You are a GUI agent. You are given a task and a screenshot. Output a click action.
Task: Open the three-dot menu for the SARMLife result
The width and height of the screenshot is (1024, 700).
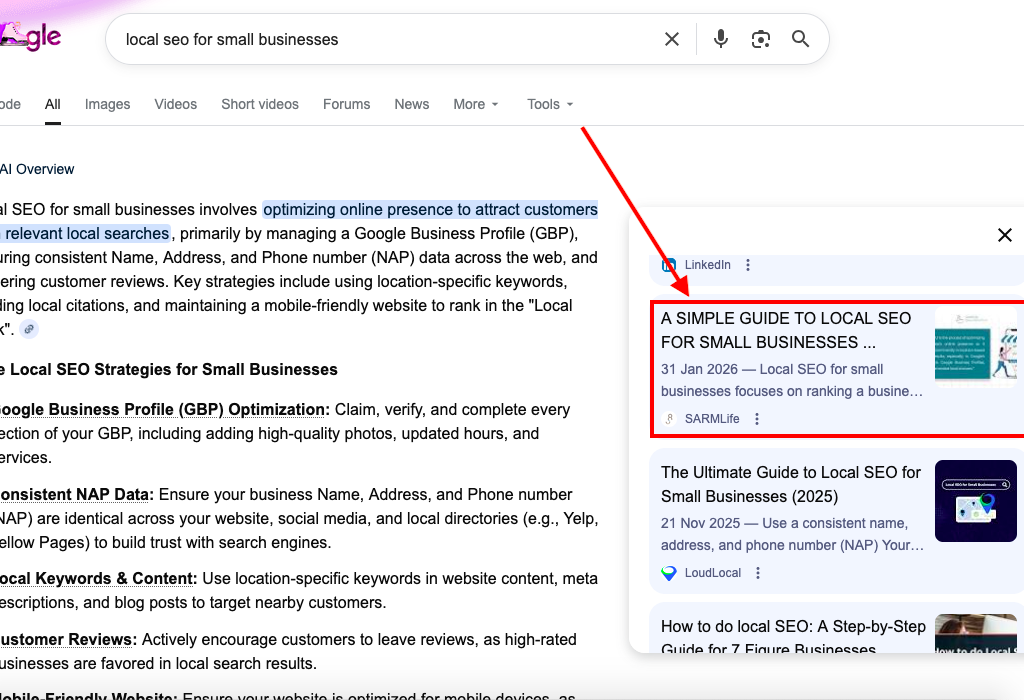(756, 418)
